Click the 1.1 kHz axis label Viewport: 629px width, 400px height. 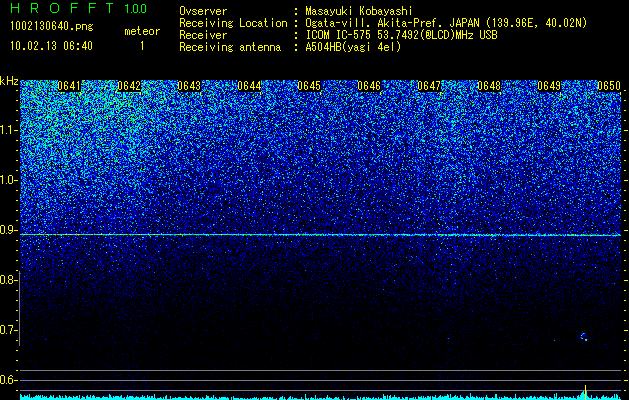tap(9, 130)
